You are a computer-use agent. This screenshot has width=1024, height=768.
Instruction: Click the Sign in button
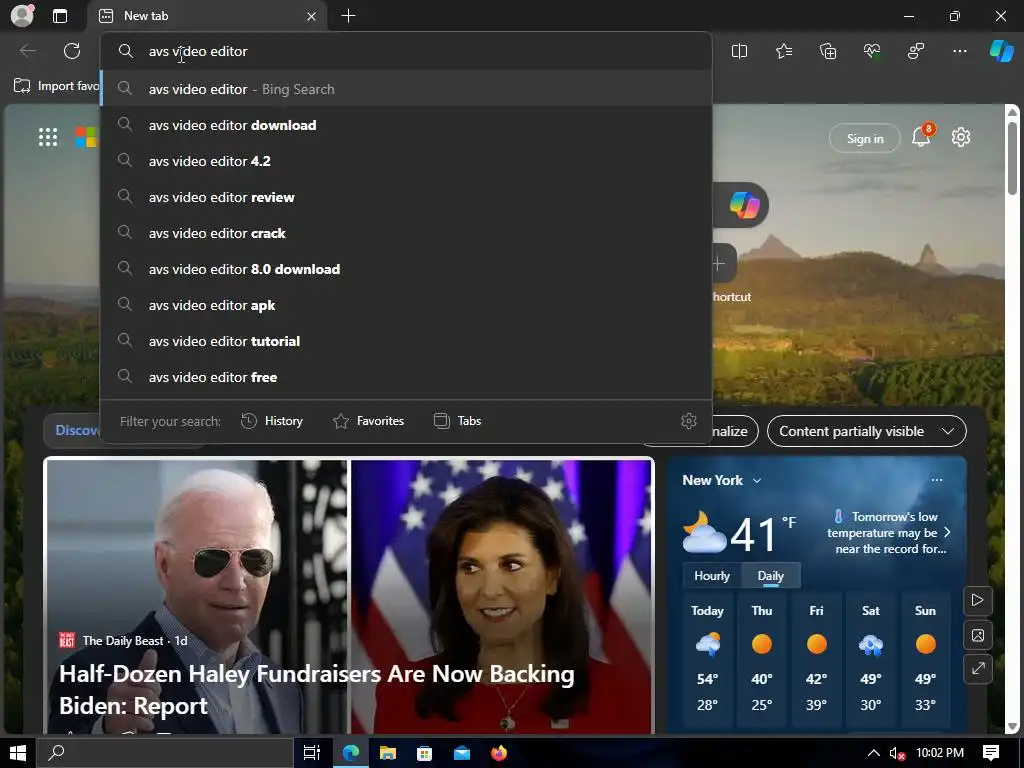point(865,138)
